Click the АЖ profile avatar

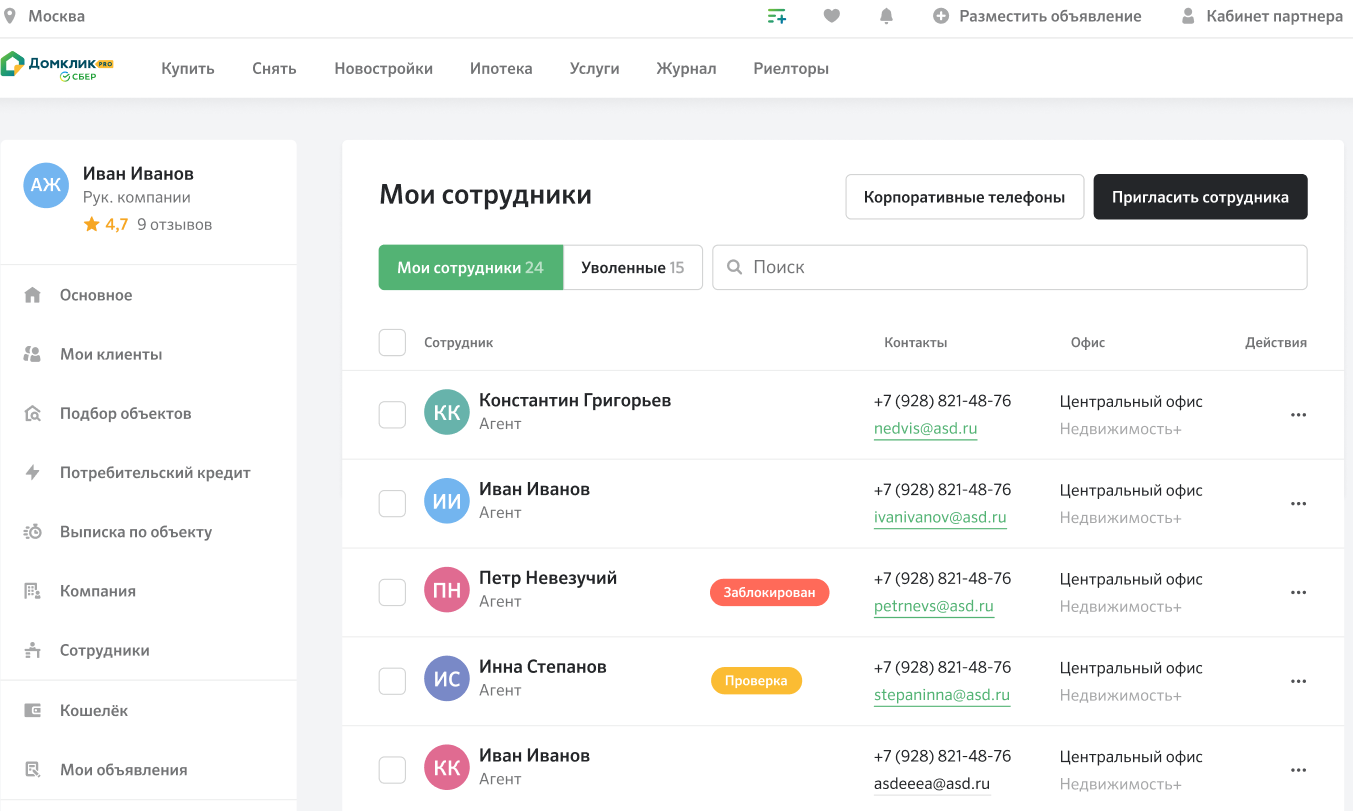tap(46, 185)
